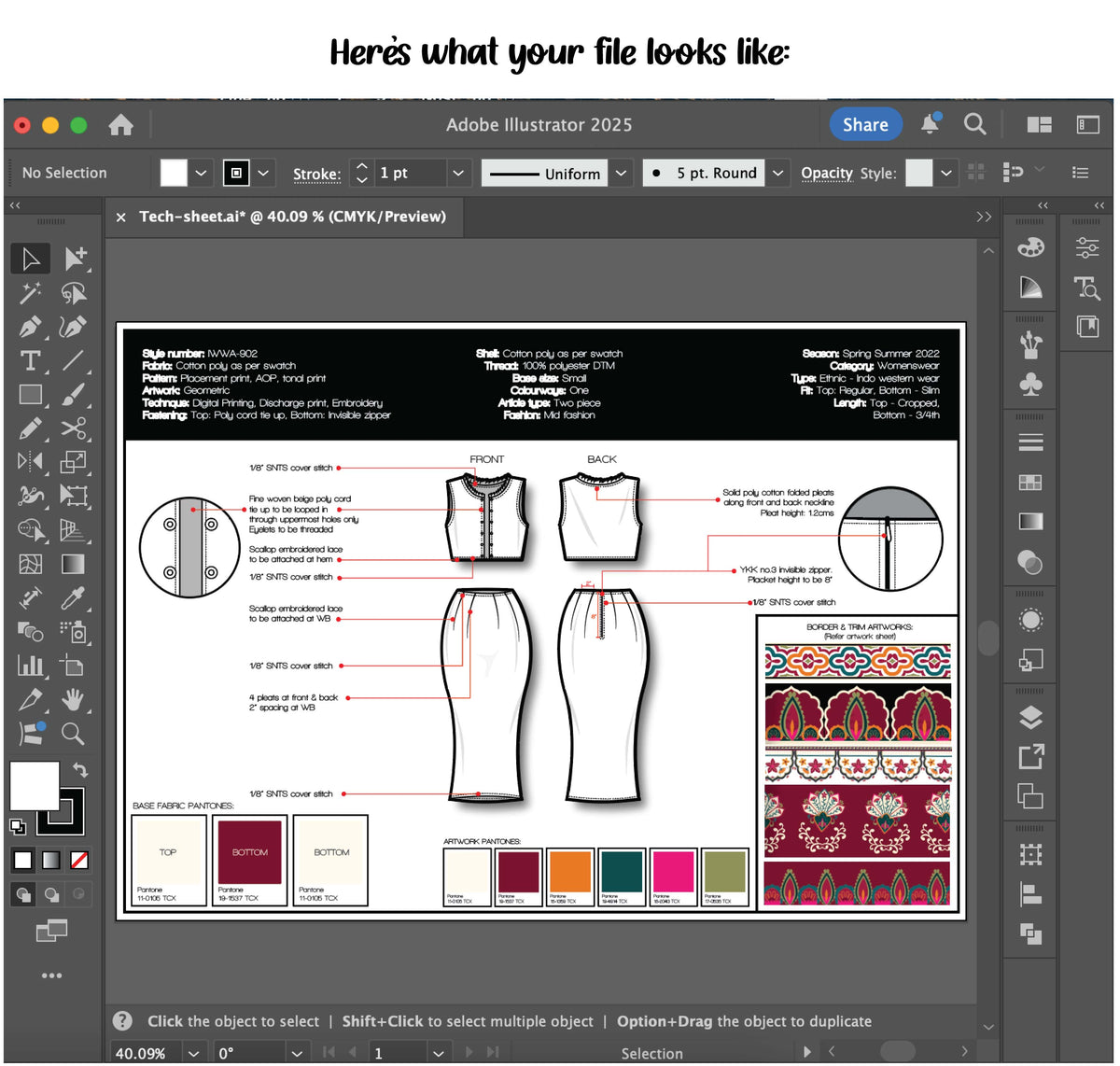Screen dimensions: 1120x1066
Task: Select the Pen tool
Action: pos(31,327)
